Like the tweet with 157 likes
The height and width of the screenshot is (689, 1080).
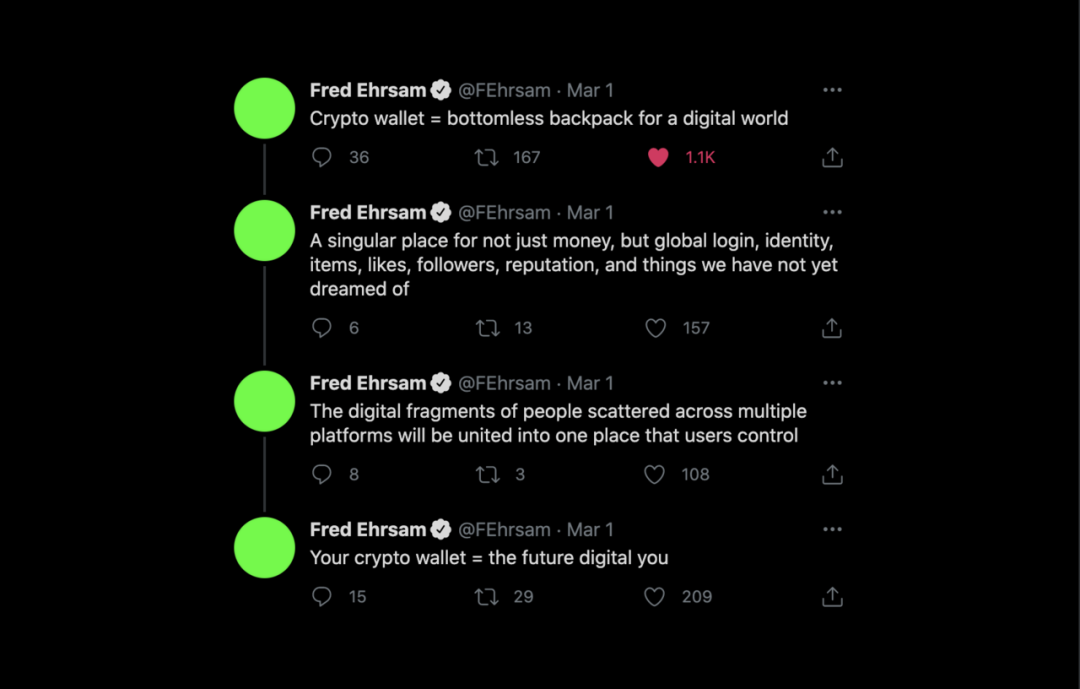tap(656, 328)
